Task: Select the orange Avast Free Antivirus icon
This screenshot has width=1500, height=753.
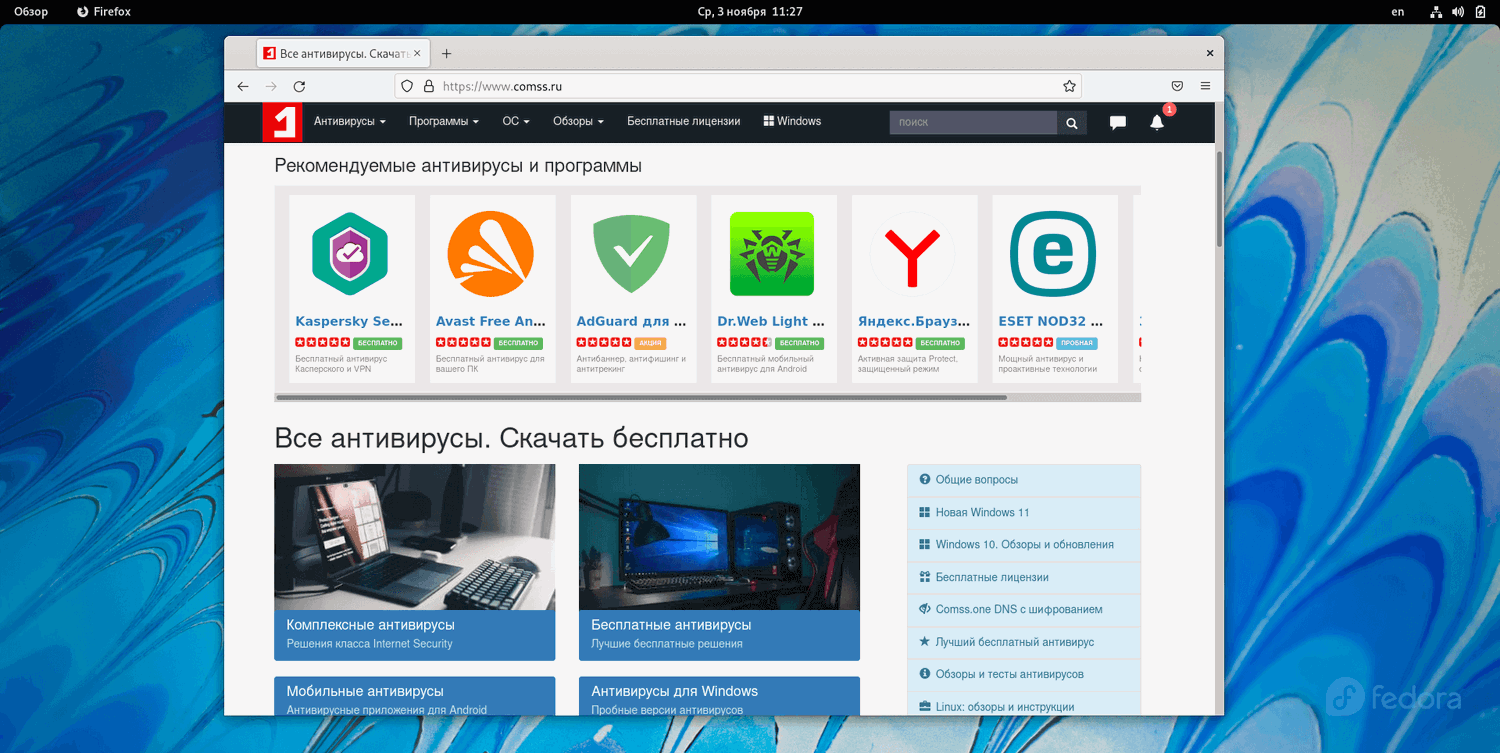Action: click(x=491, y=254)
